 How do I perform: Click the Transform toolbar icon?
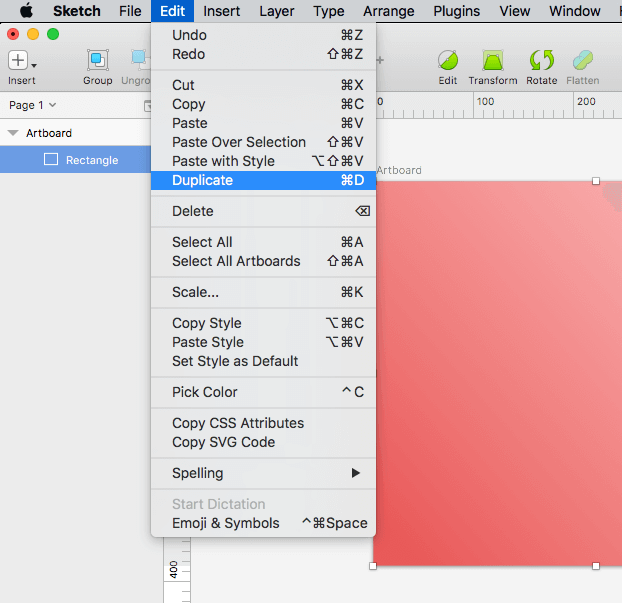tap(493, 60)
